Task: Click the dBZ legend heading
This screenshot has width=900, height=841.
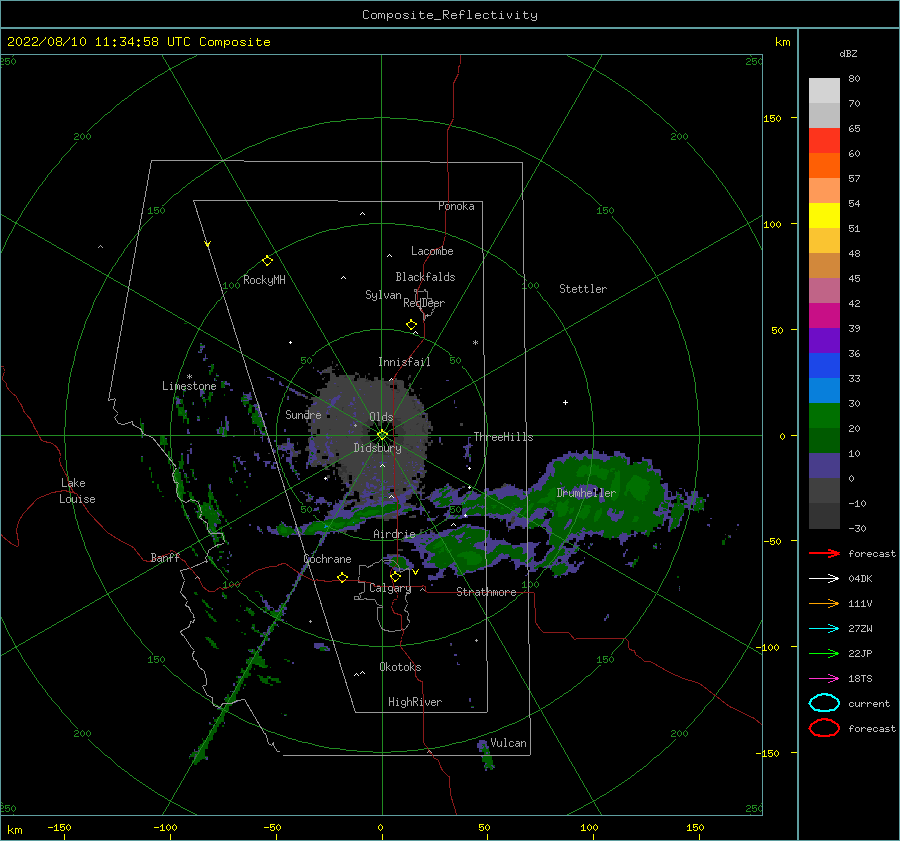Action: click(848, 53)
